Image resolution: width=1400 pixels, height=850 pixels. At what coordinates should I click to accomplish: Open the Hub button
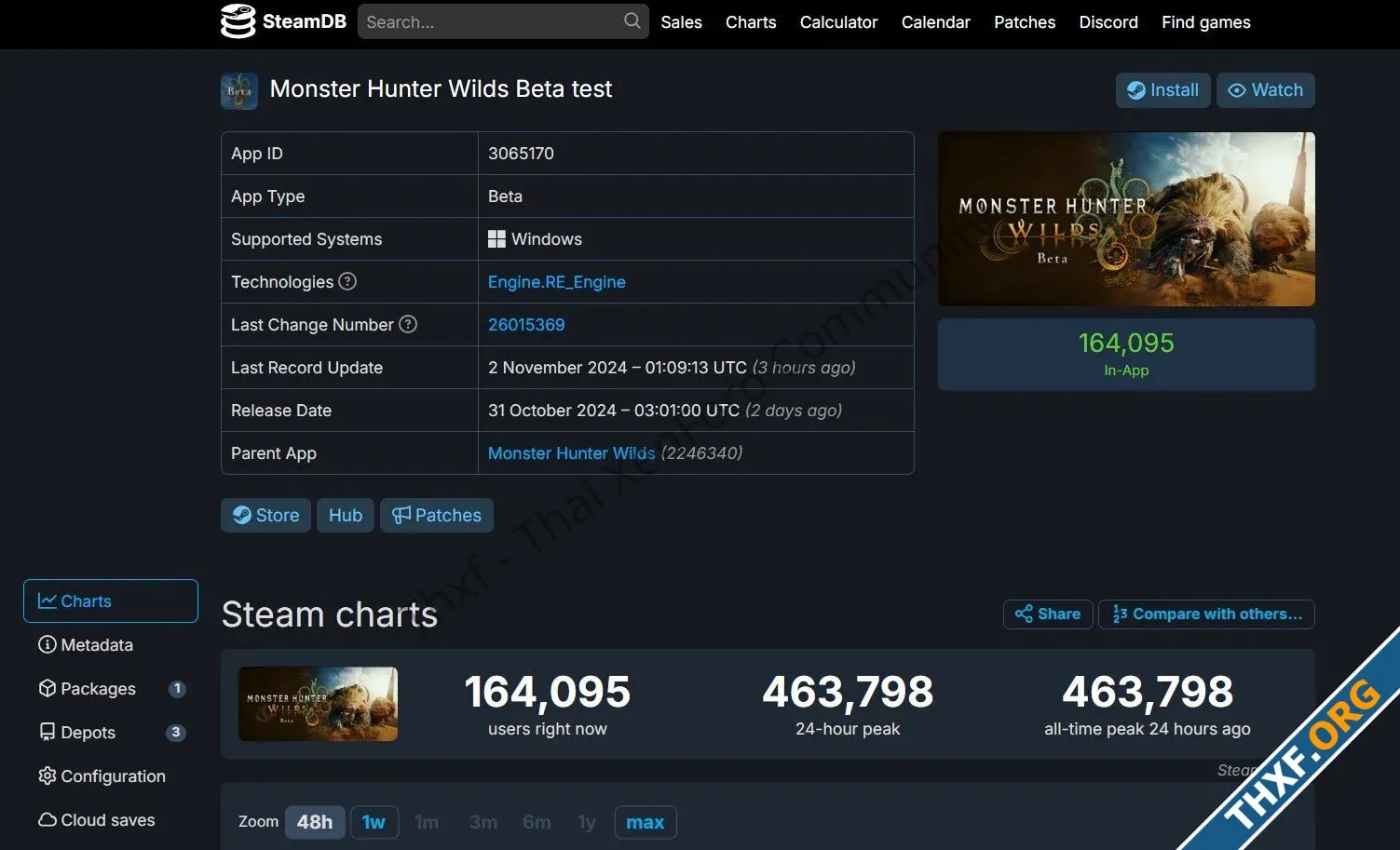click(346, 516)
